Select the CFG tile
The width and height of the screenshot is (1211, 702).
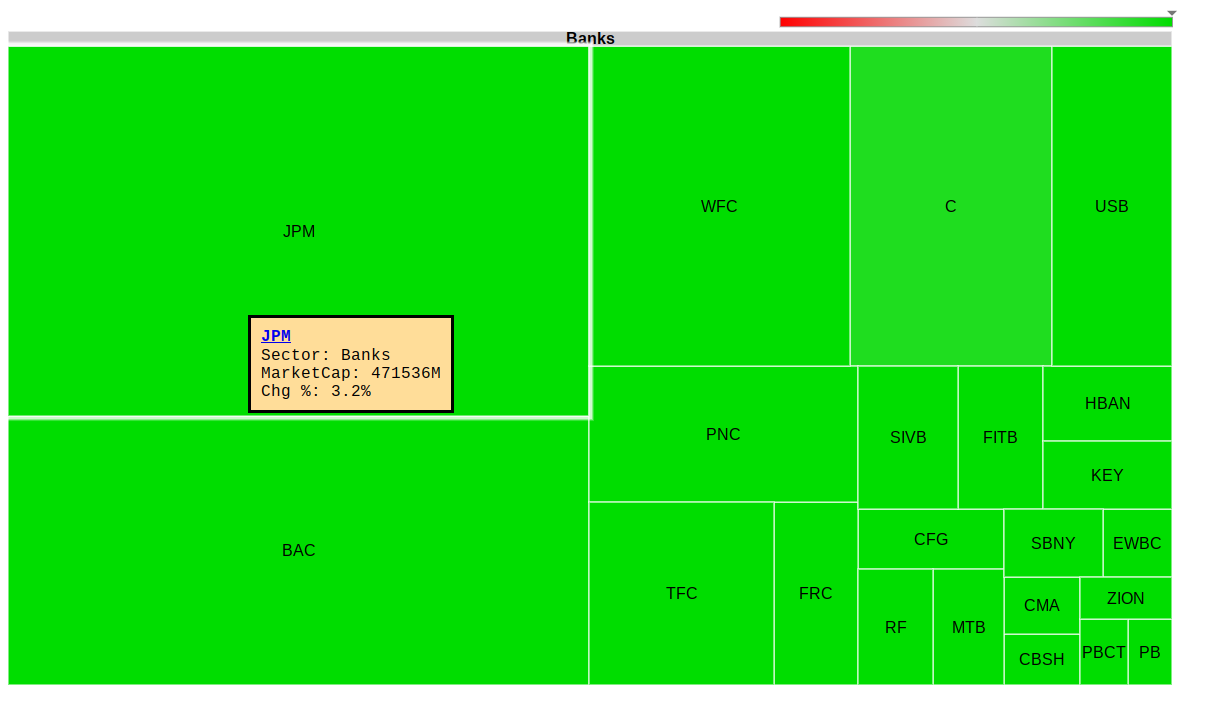pyautogui.click(x=931, y=539)
